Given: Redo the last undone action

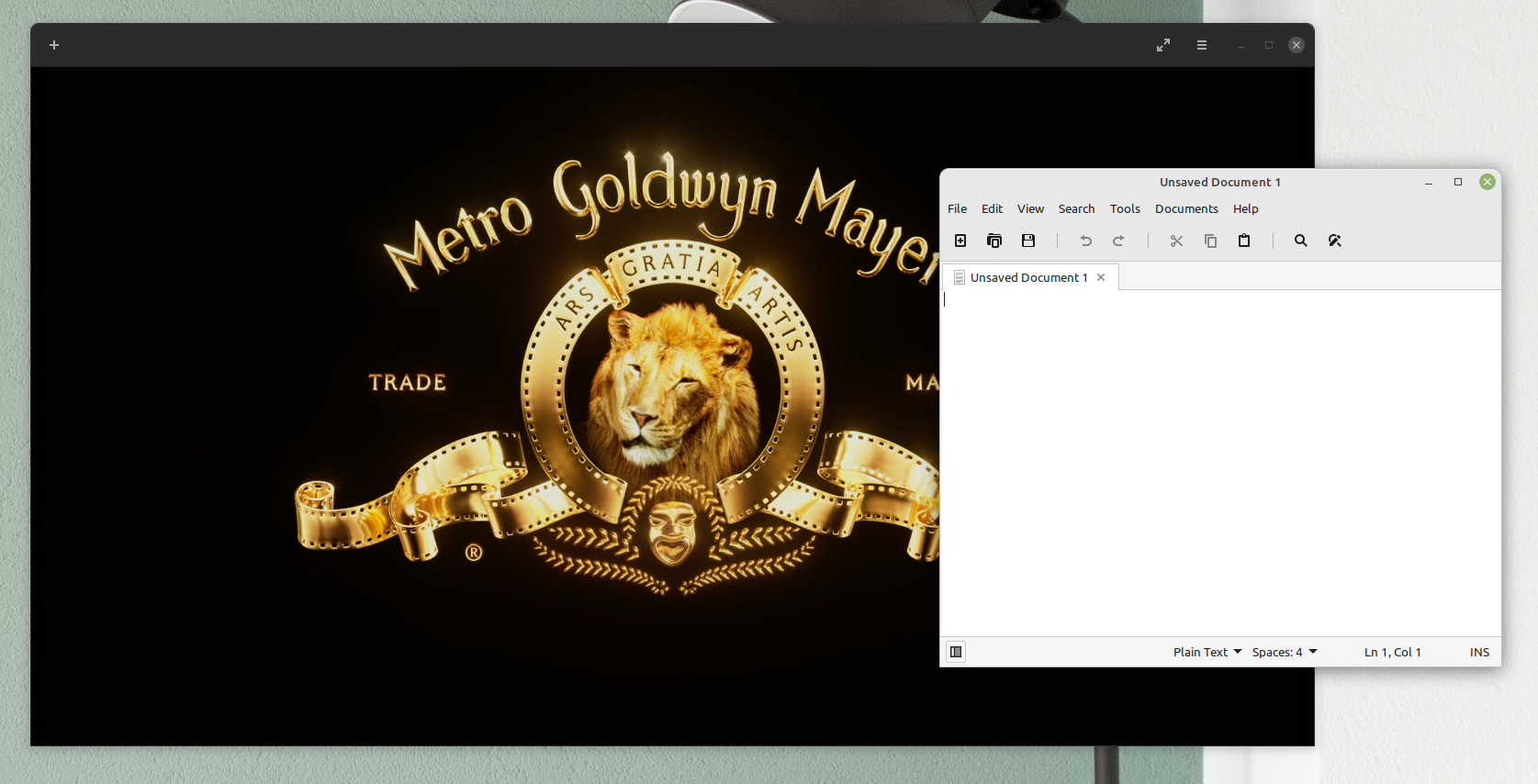Looking at the screenshot, I should (1118, 241).
